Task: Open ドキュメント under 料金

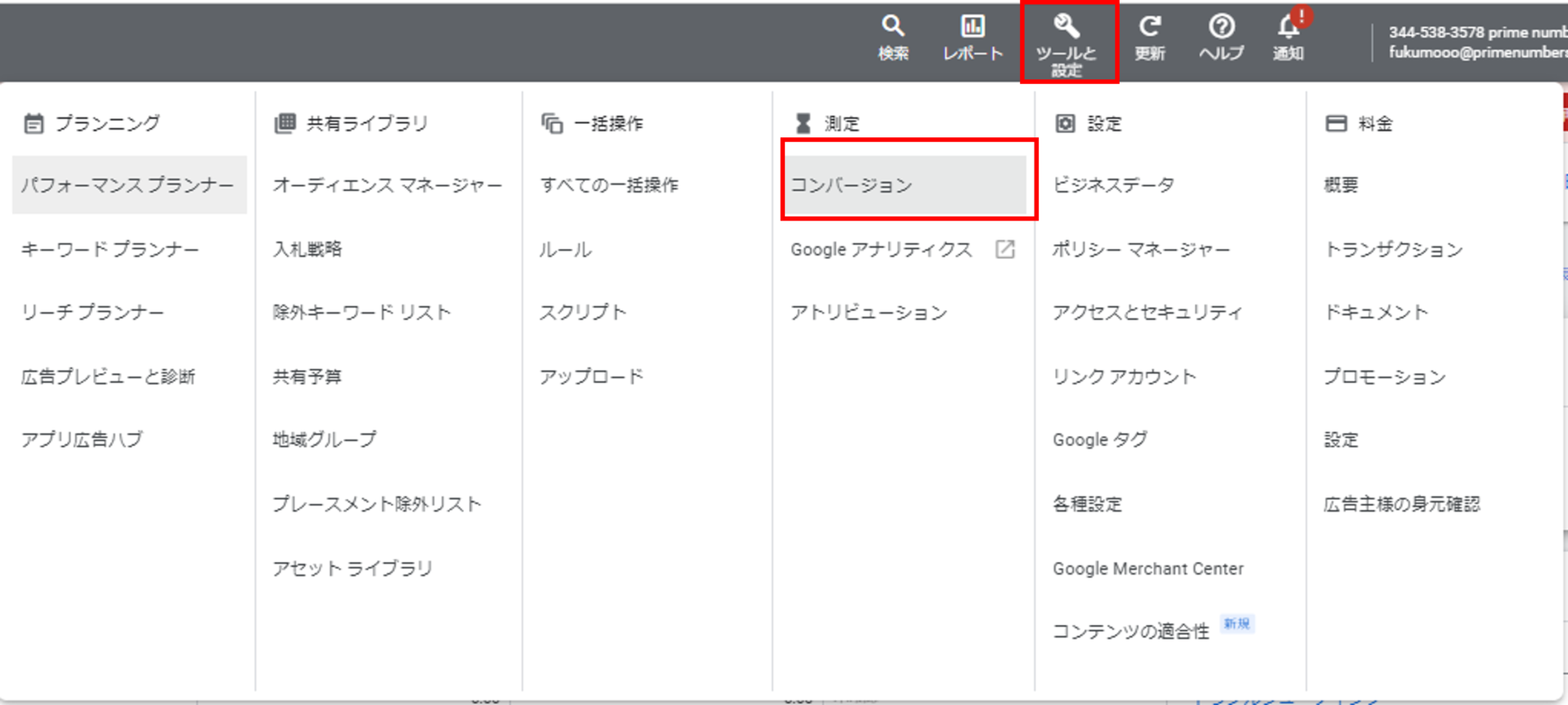Action: click(x=1376, y=312)
